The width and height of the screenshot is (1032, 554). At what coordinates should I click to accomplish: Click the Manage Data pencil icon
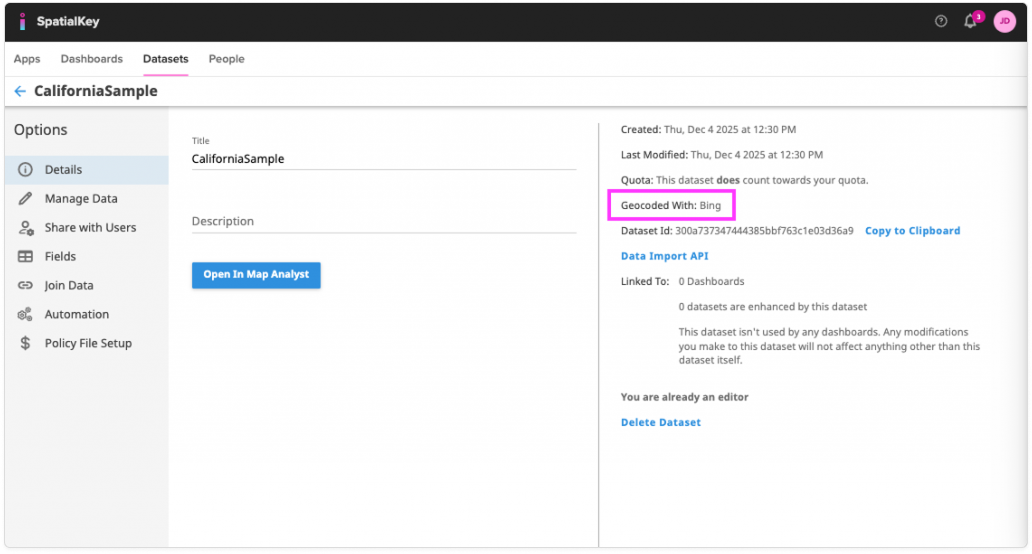pos(26,199)
